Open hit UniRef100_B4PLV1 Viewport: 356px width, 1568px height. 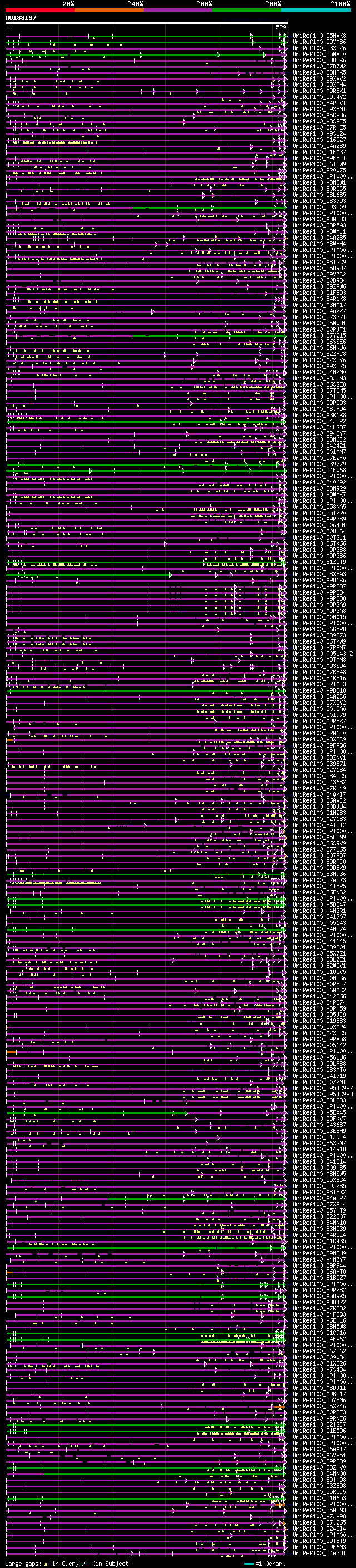pyautogui.click(x=319, y=103)
